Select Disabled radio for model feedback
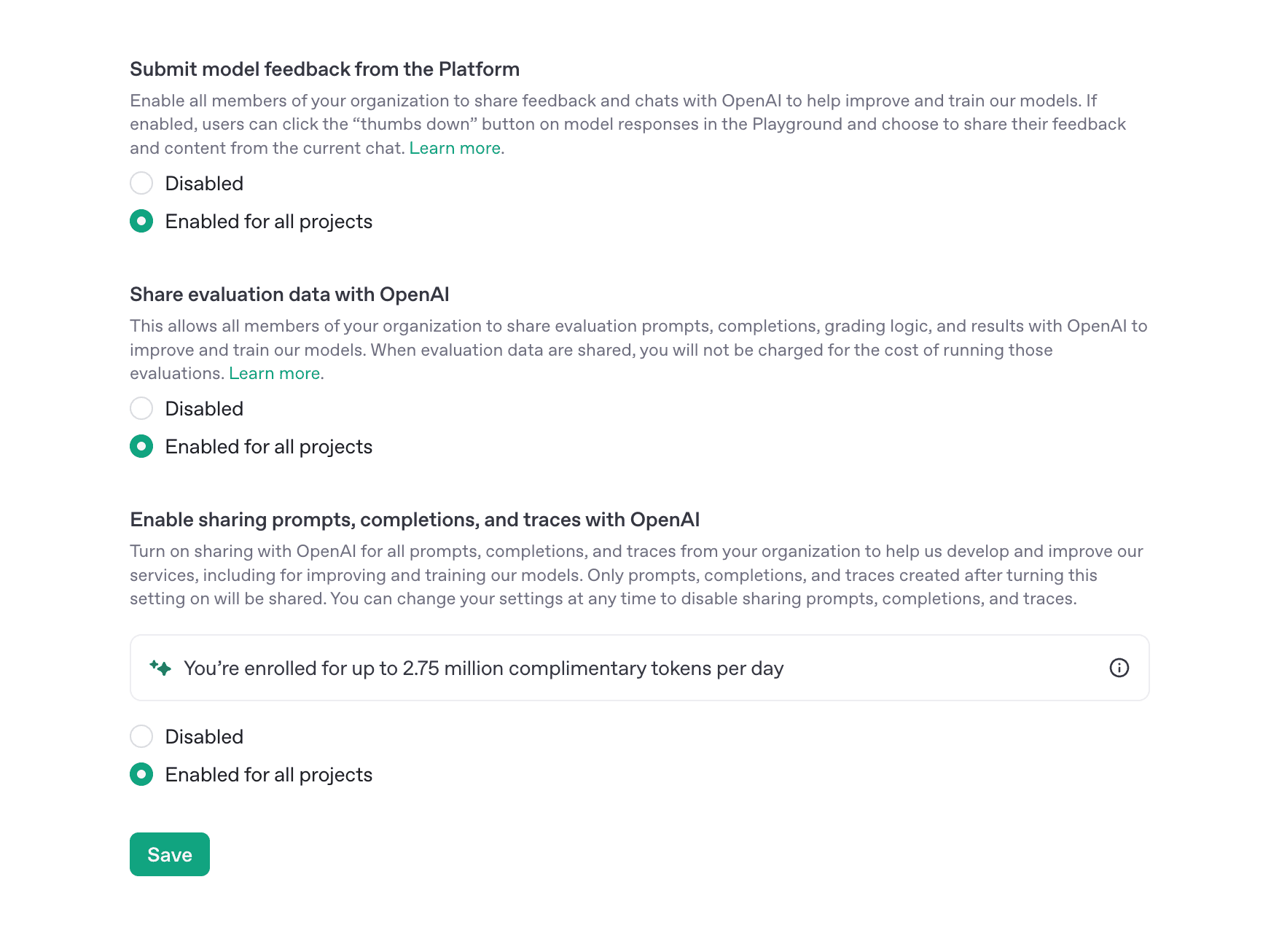This screenshot has height=952, width=1271. click(141, 183)
